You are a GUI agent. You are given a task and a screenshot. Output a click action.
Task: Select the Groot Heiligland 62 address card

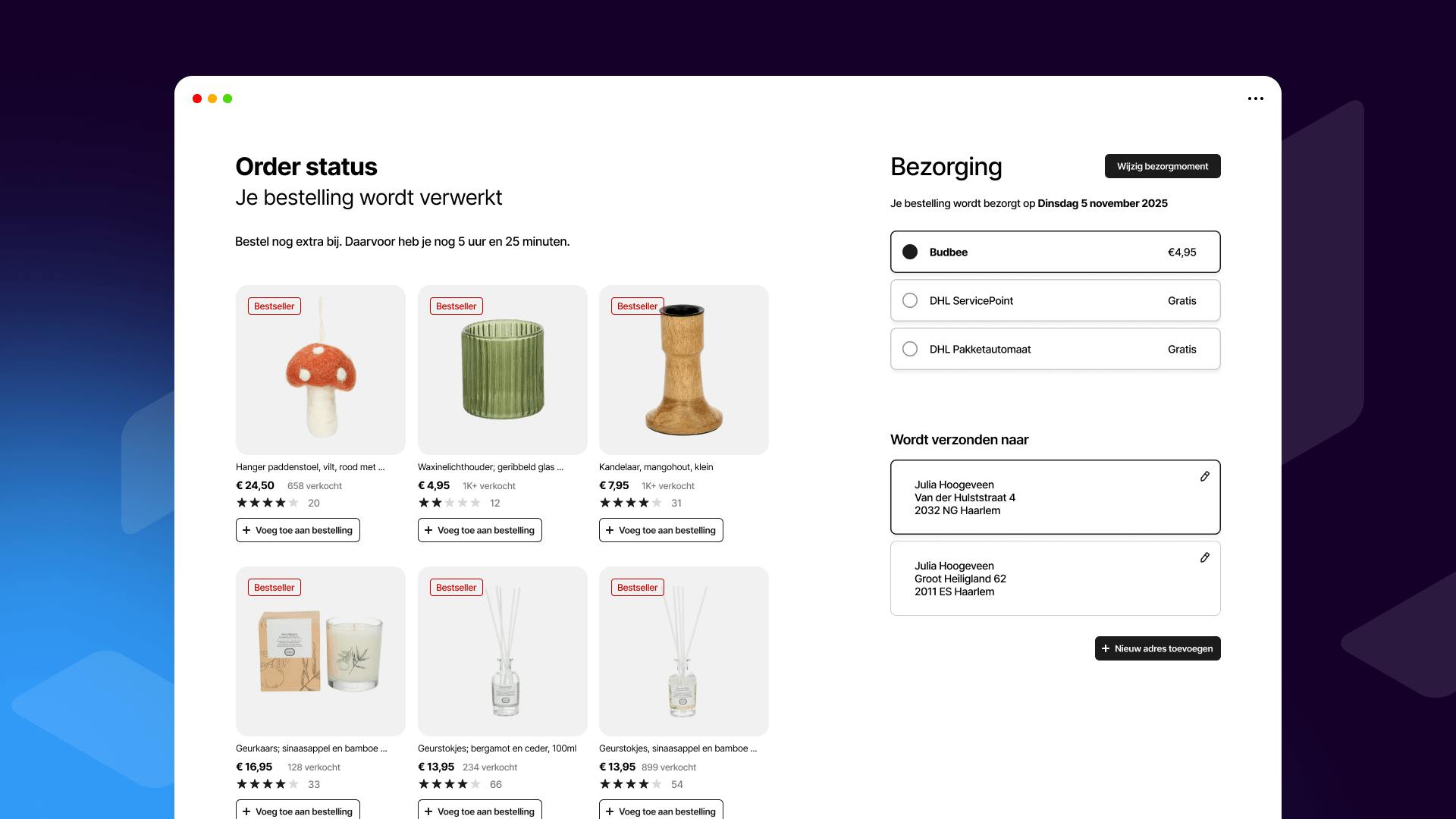(1054, 578)
